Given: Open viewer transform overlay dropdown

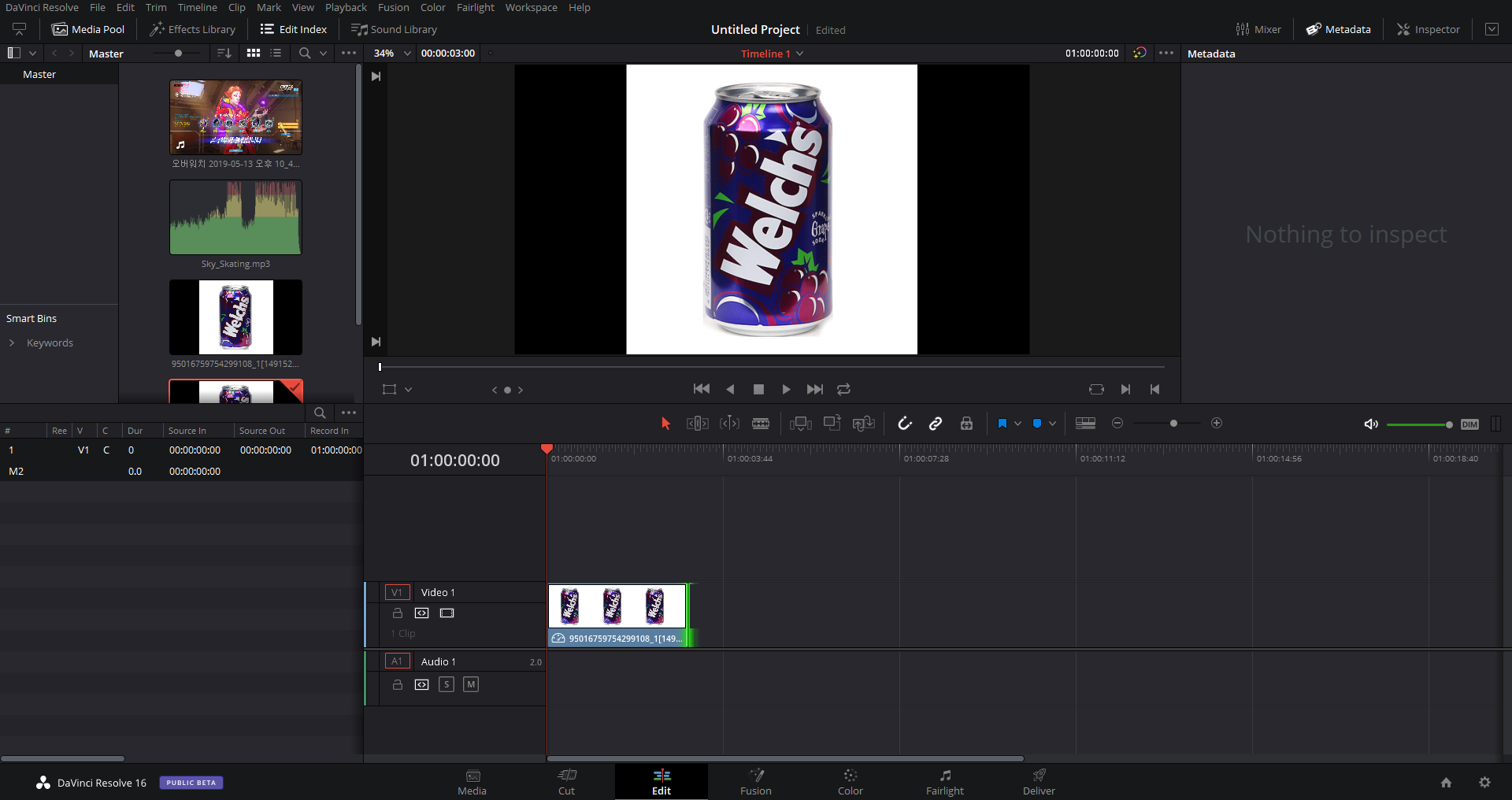Looking at the screenshot, I should coord(408,390).
